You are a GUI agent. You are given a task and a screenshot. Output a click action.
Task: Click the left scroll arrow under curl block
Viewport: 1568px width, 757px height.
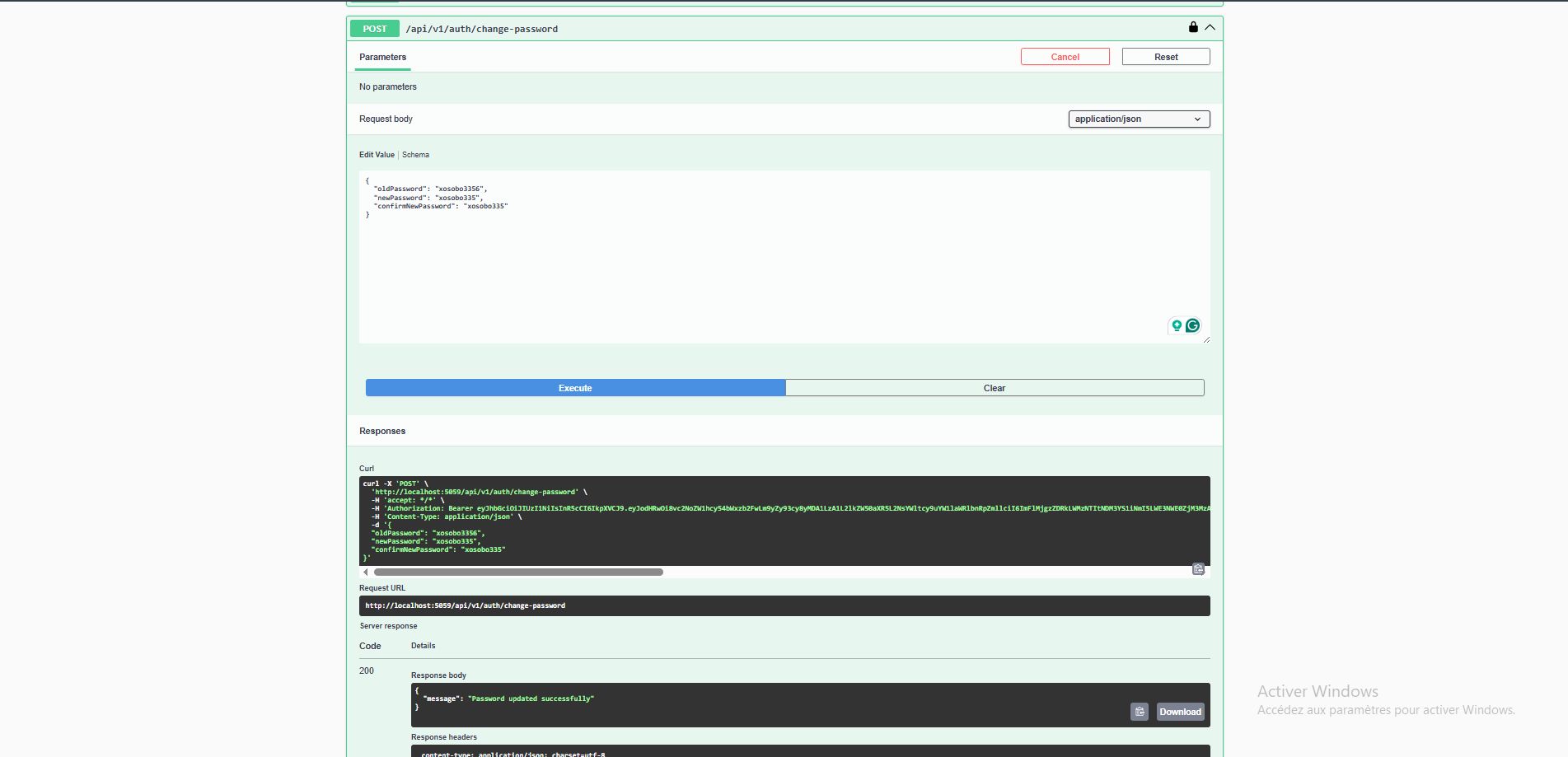coord(366,572)
